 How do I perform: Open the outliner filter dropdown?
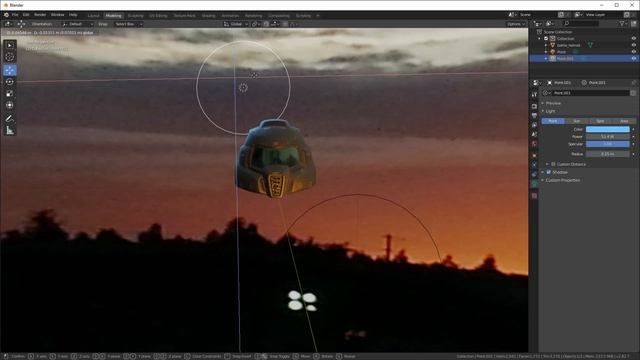[623, 24]
